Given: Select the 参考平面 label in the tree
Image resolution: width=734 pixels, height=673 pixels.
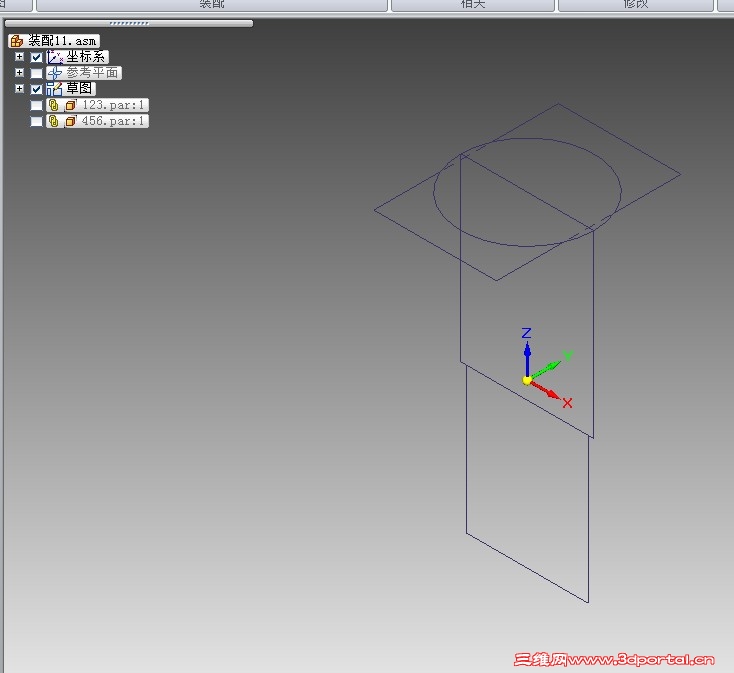Looking at the screenshot, I should (92, 73).
